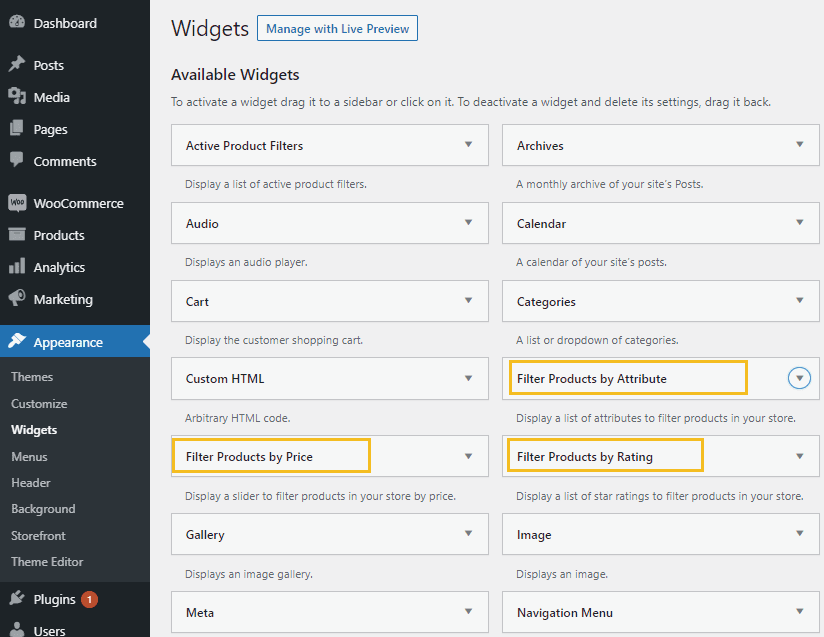The height and width of the screenshot is (637, 824).
Task: Open the Menus submenu item
Action: point(29,457)
